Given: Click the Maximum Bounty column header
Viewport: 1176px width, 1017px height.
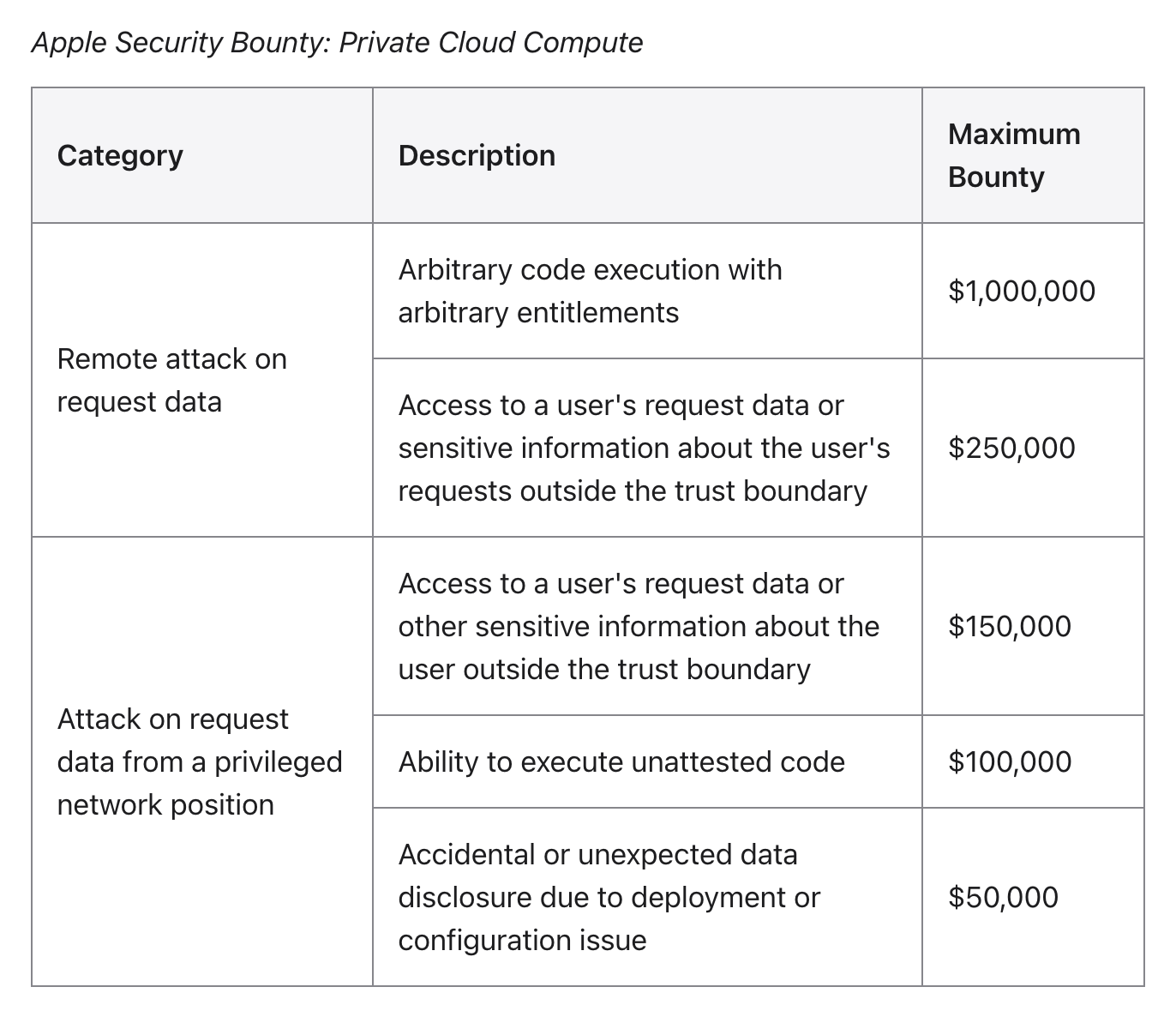Looking at the screenshot, I should click(1014, 155).
